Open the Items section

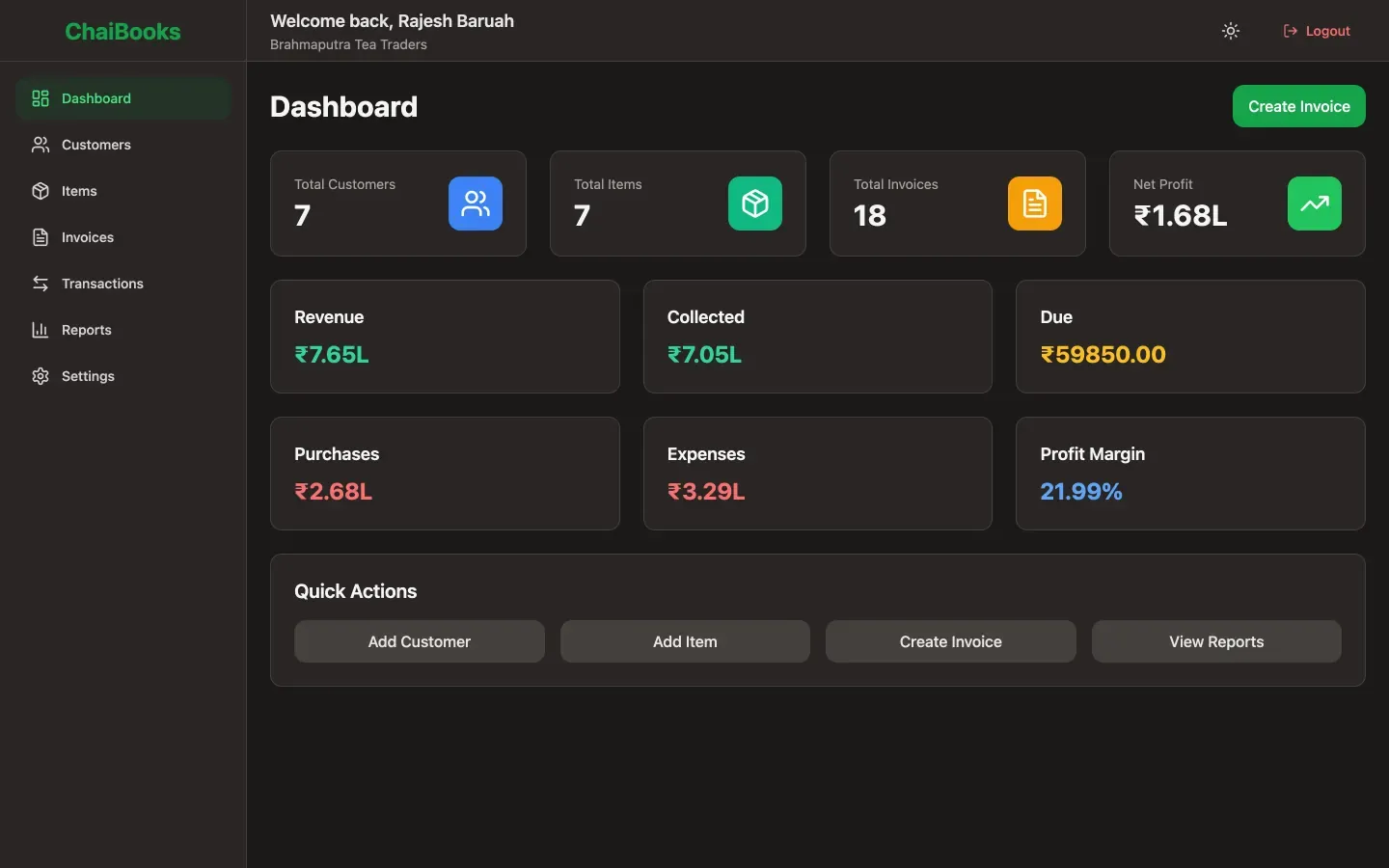pyautogui.click(x=123, y=191)
